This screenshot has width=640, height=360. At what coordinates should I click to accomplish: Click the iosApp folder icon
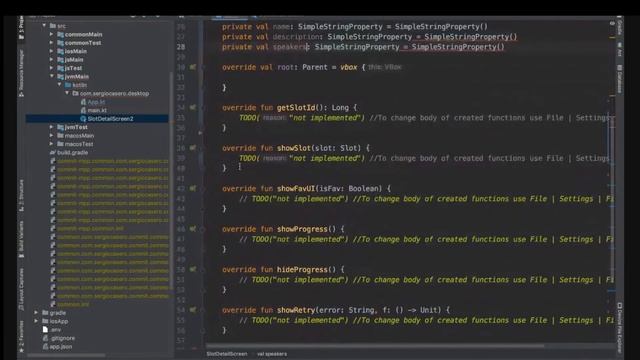(45, 321)
